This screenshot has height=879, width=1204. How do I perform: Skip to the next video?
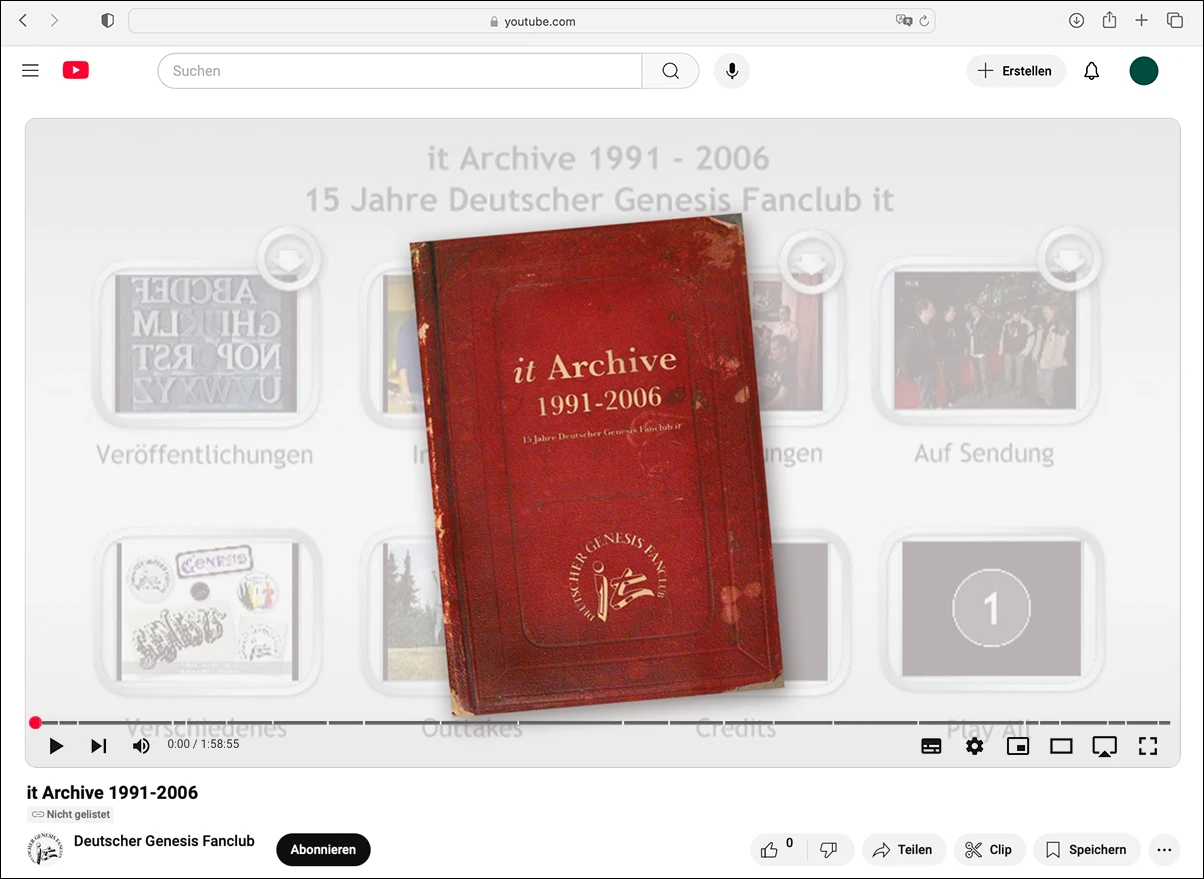tap(99, 746)
